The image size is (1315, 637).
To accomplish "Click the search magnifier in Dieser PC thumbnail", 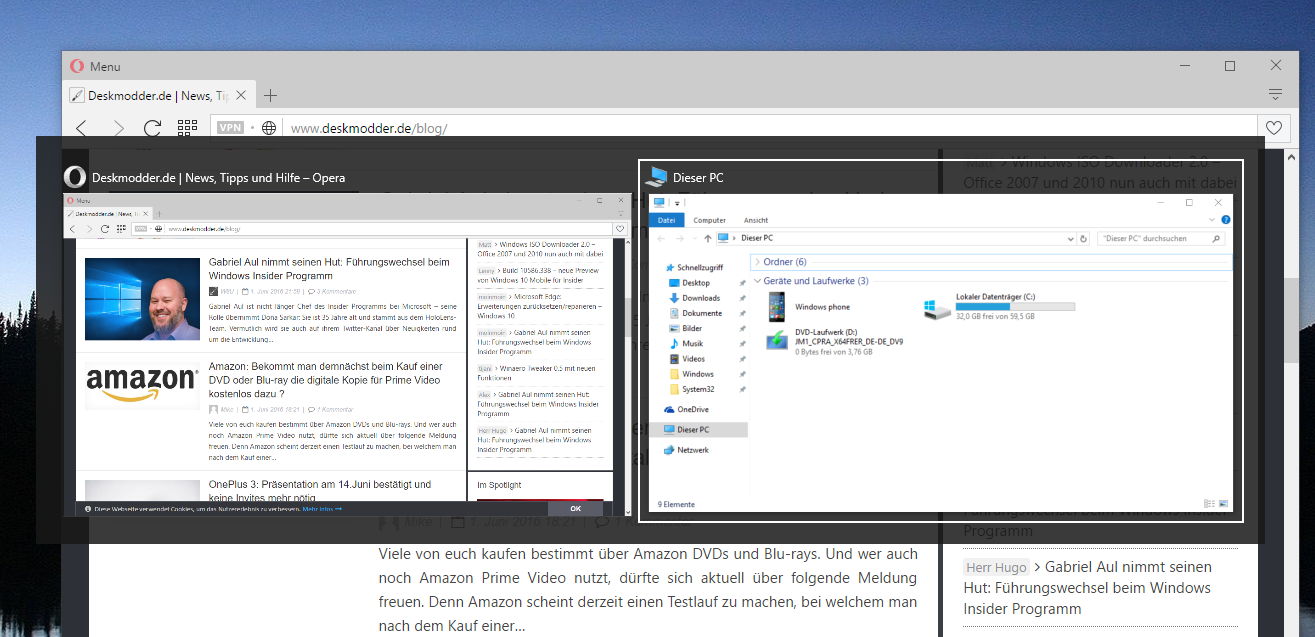I will [1216, 239].
